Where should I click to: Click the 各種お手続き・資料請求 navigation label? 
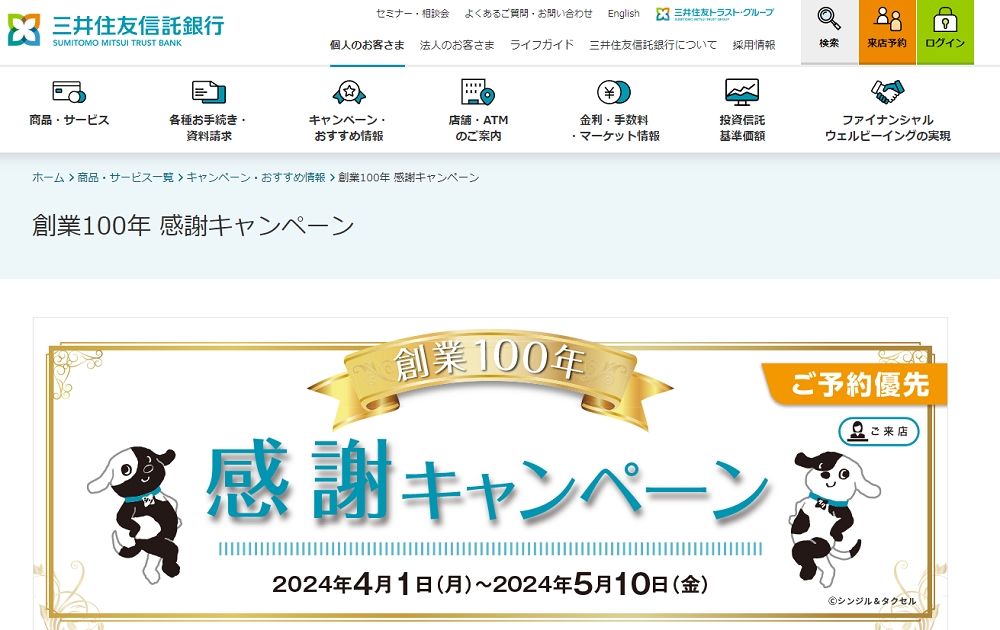(209, 128)
